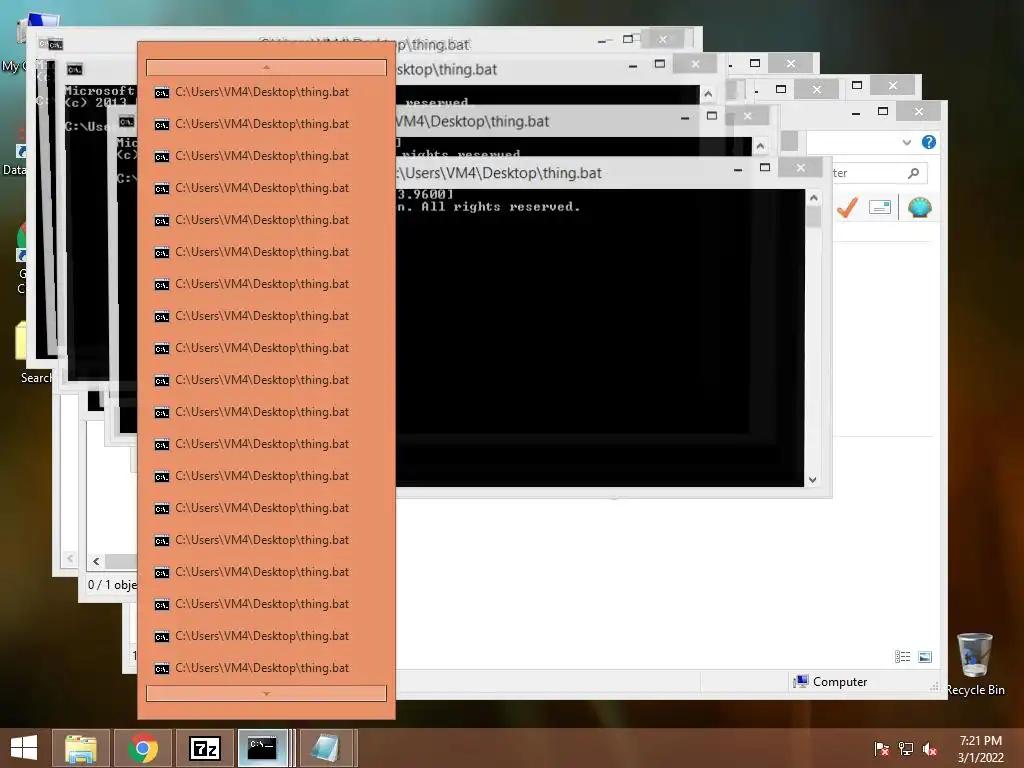Open the Windows Start button
1024x768 pixels.
24,748
